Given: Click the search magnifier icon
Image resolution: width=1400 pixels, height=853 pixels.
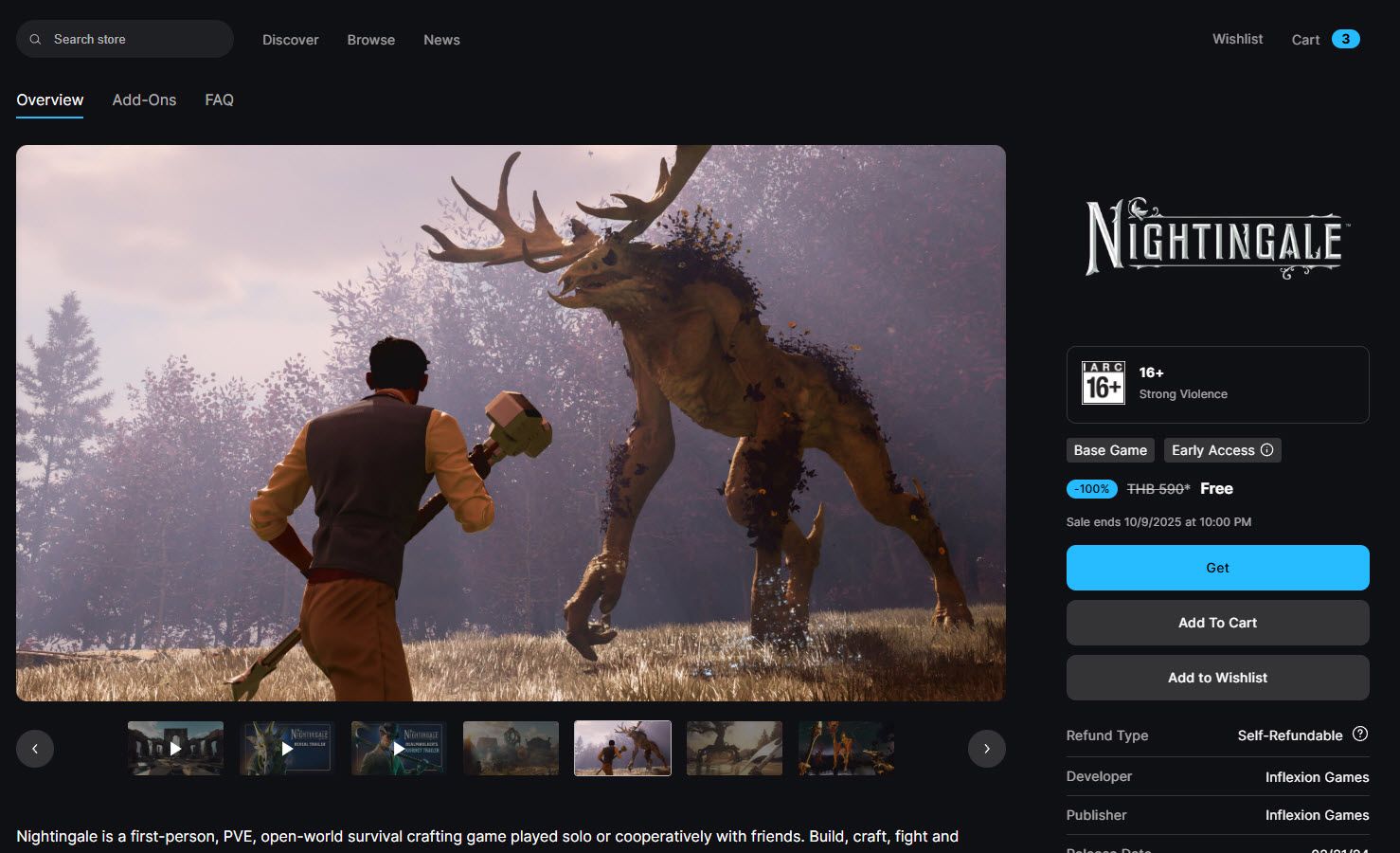Looking at the screenshot, I should (36, 40).
